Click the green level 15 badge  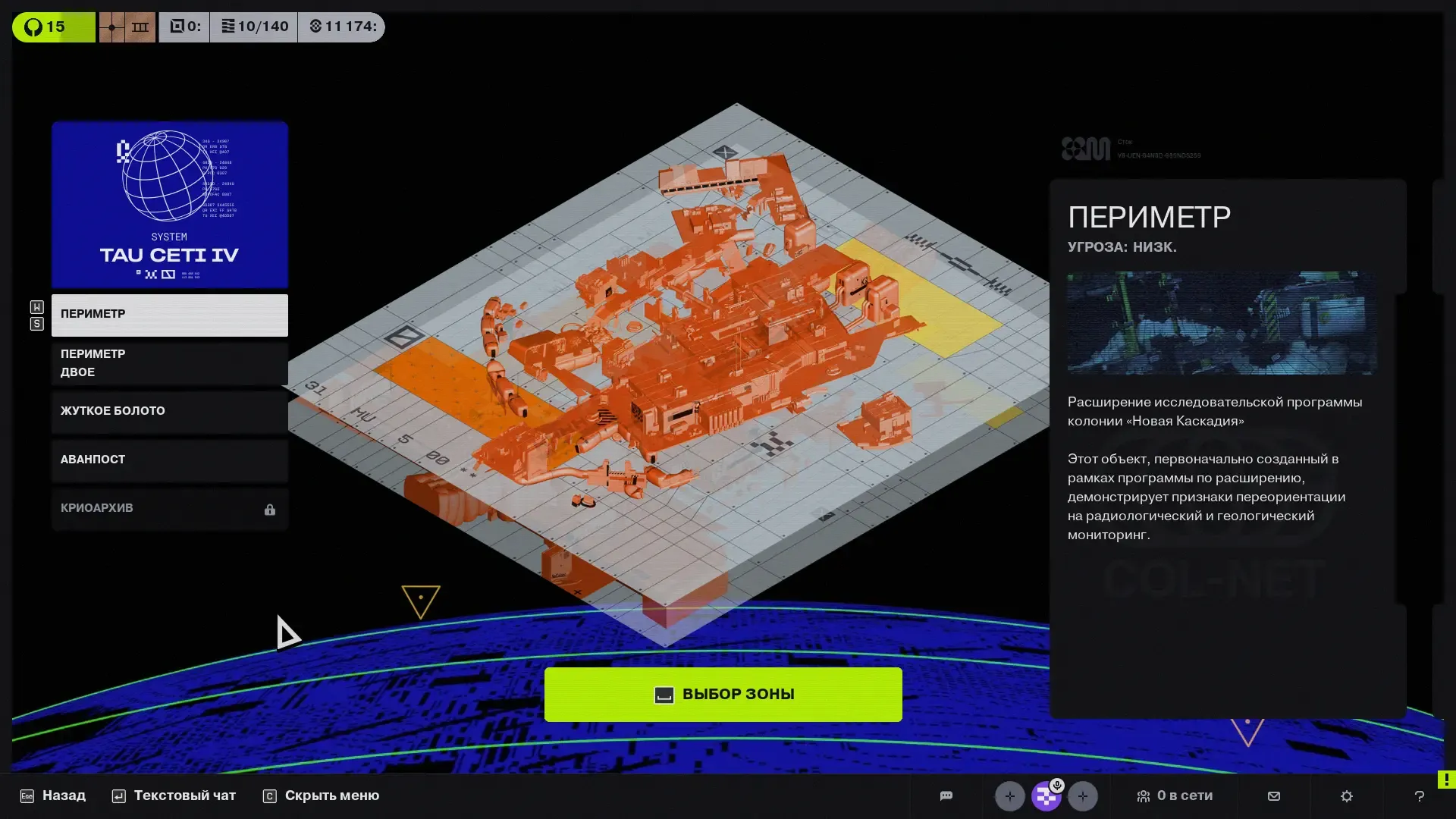pos(54,27)
